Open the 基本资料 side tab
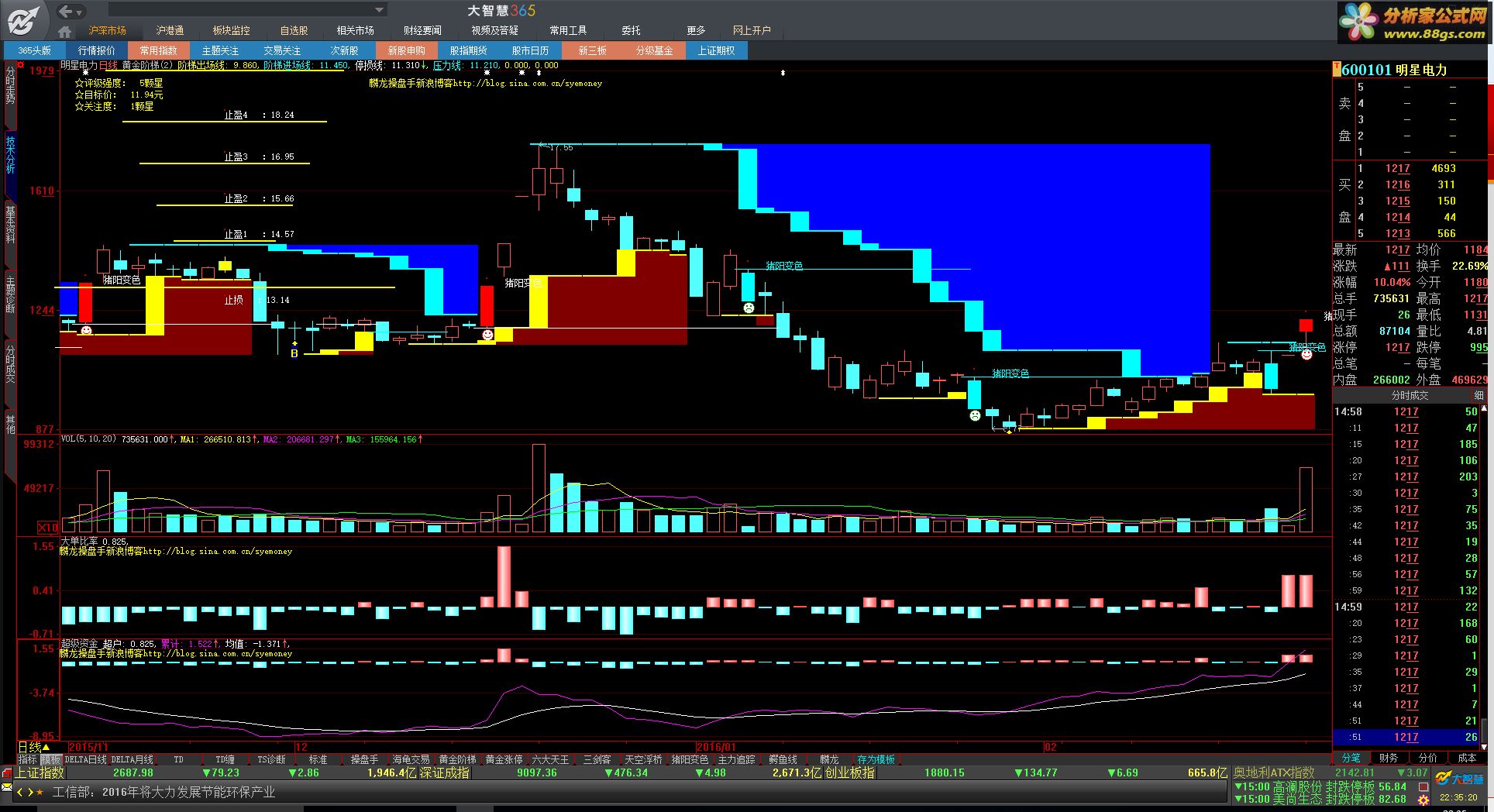This screenshot has width=1494, height=812. pyautogui.click(x=10, y=224)
